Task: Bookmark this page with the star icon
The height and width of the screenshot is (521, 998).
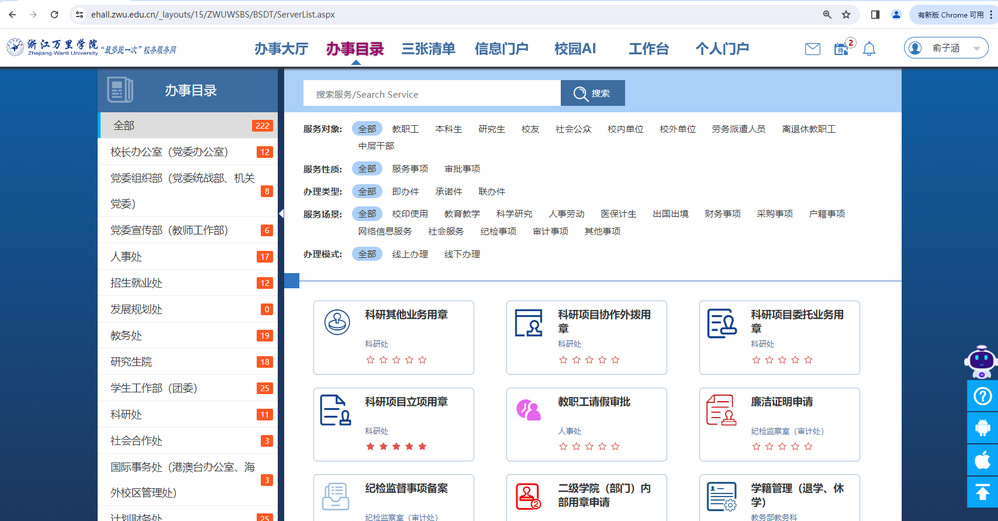Action: coord(846,15)
